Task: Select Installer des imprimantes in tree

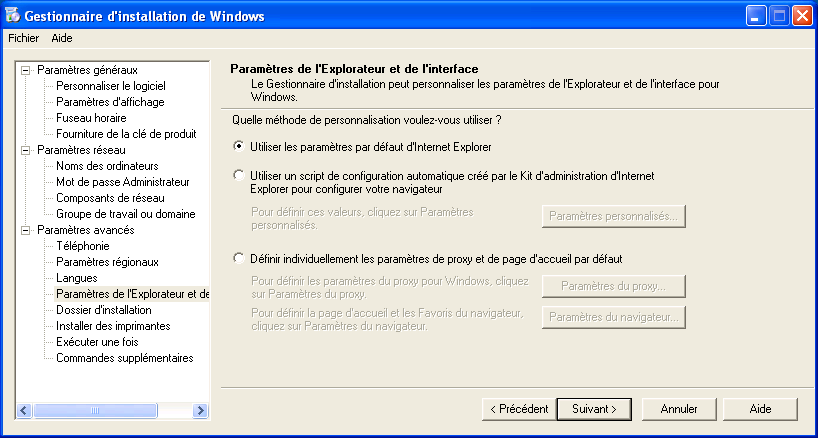Action: (x=113, y=326)
